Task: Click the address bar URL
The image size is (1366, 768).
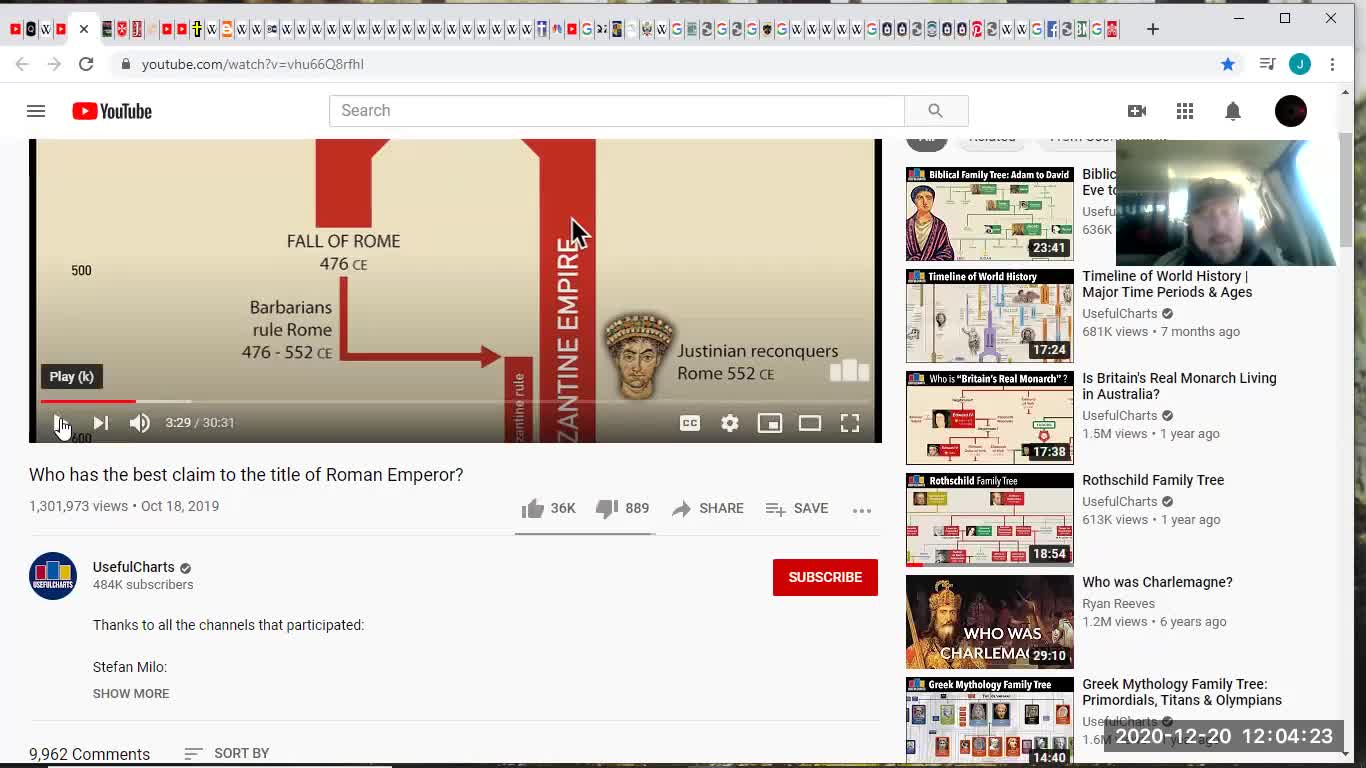Action: pos(252,64)
